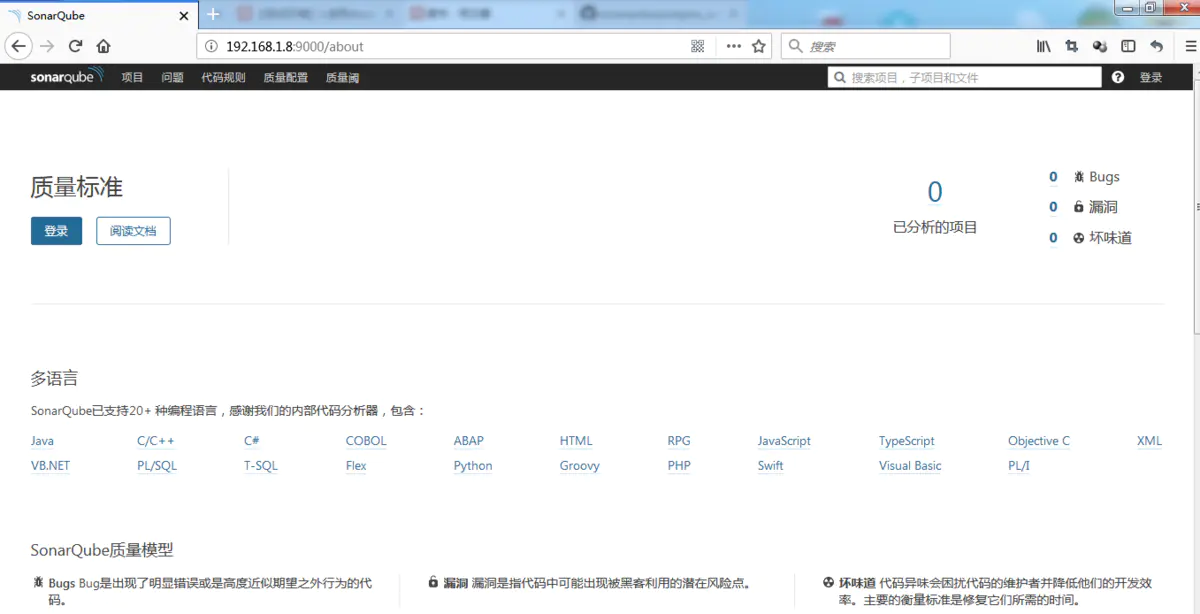Open the ABAP language link
This screenshot has height=614, width=1200.
click(469, 441)
